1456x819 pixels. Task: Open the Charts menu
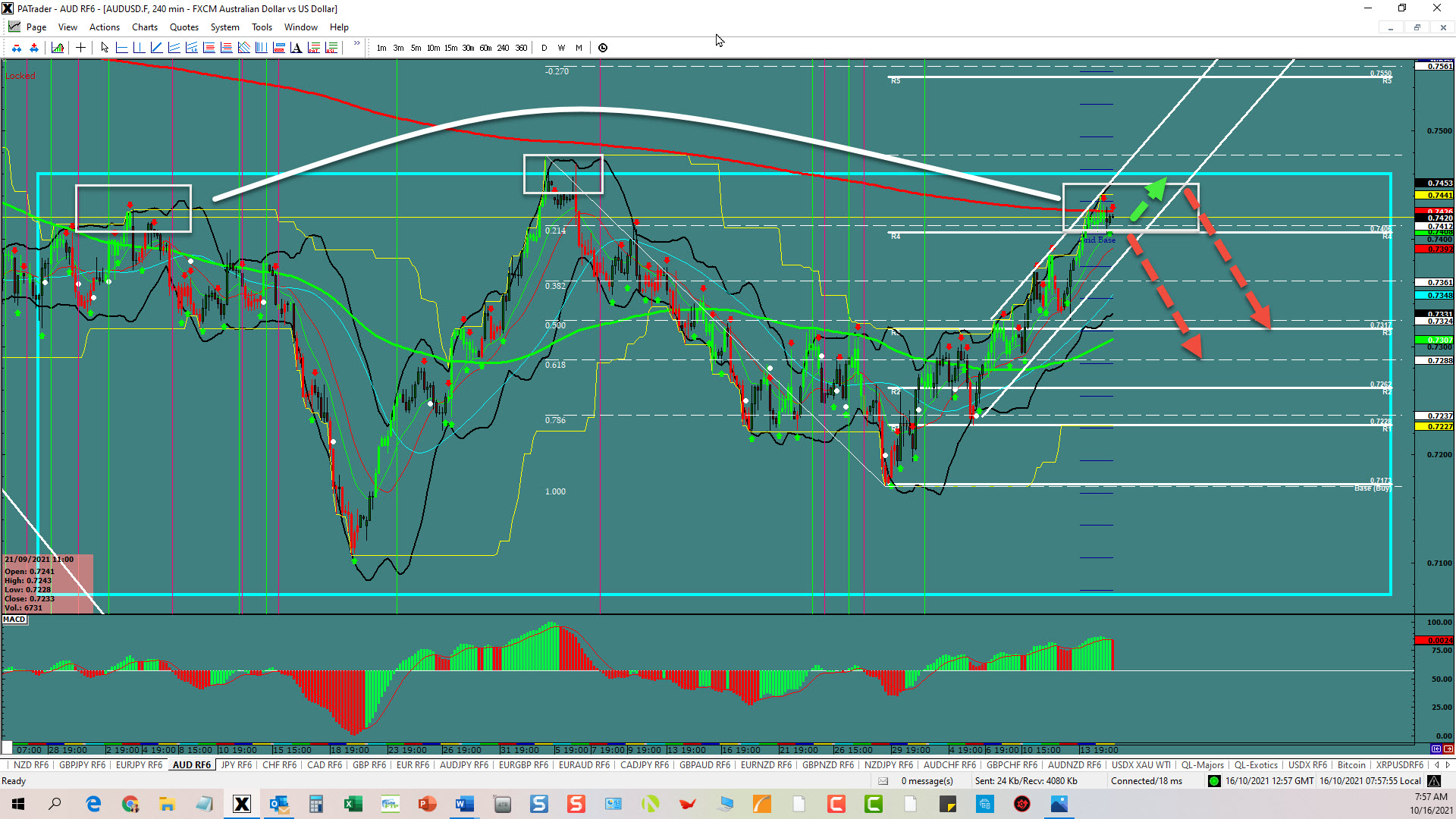click(x=144, y=27)
